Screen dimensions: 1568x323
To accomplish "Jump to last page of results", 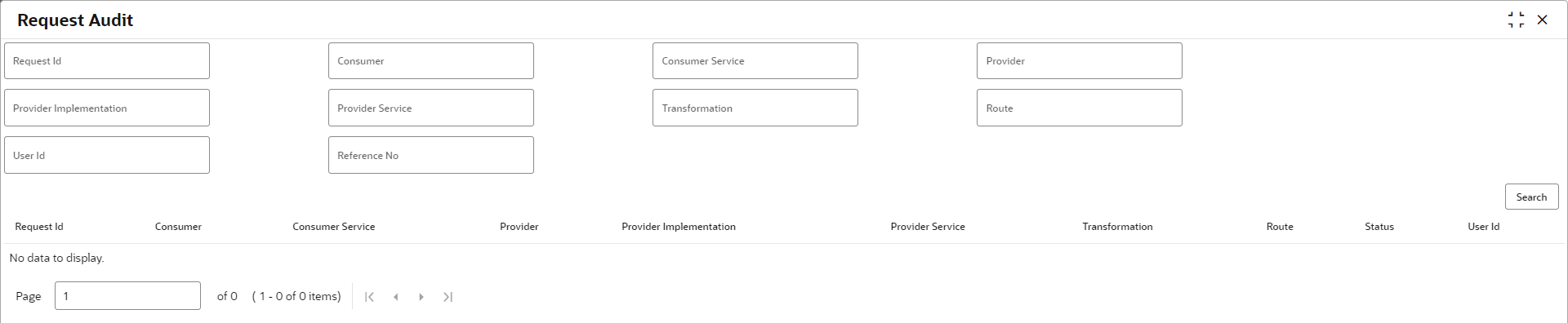I will 448,297.
